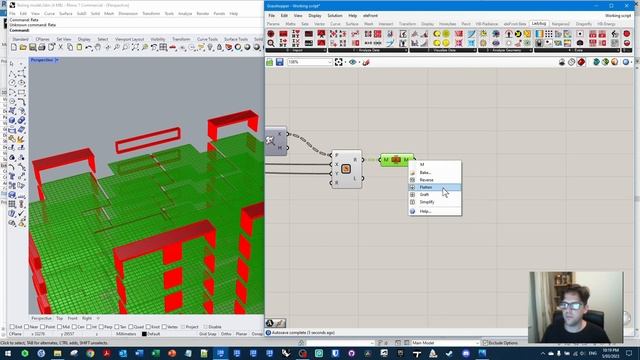Click the sketch marker icon in Grasshopper canvas toolbar
The image size is (640, 360).
pyautogui.click(x=366, y=62)
